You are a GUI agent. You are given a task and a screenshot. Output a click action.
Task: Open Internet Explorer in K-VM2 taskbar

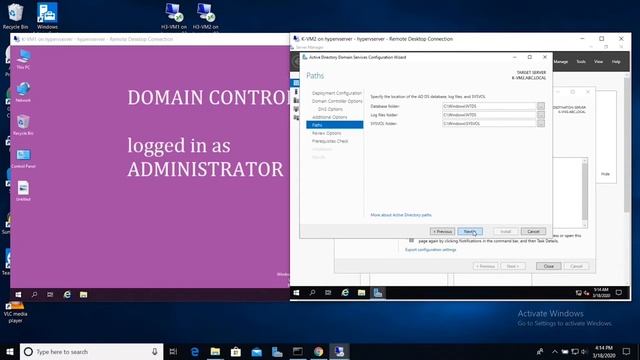tap(345, 293)
